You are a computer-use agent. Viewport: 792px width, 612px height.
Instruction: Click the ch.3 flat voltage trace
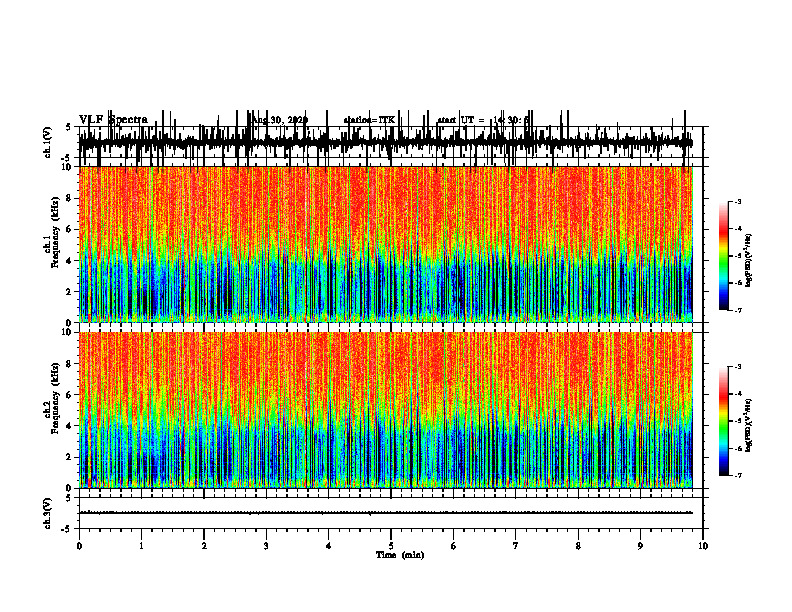386,513
